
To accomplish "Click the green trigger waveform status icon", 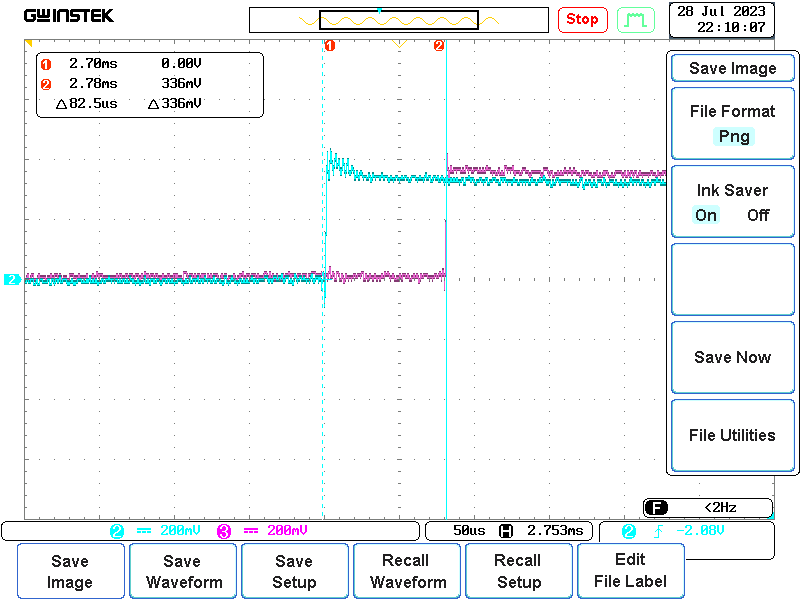I will point(634,19).
